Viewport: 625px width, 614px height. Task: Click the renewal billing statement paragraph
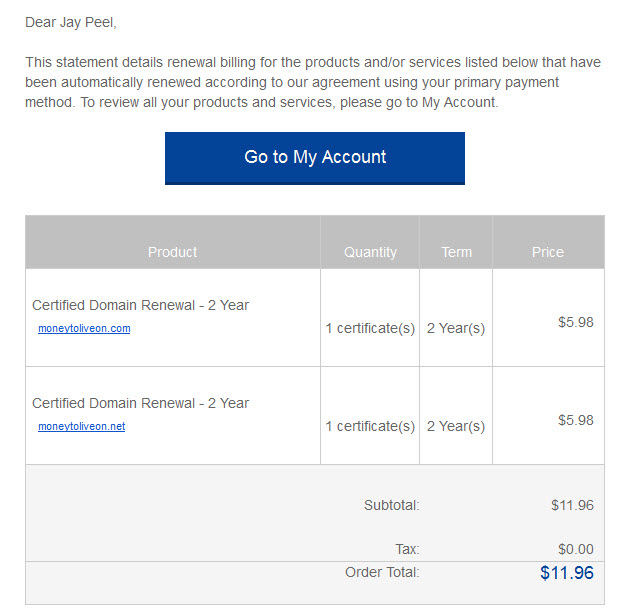pyautogui.click(x=313, y=82)
